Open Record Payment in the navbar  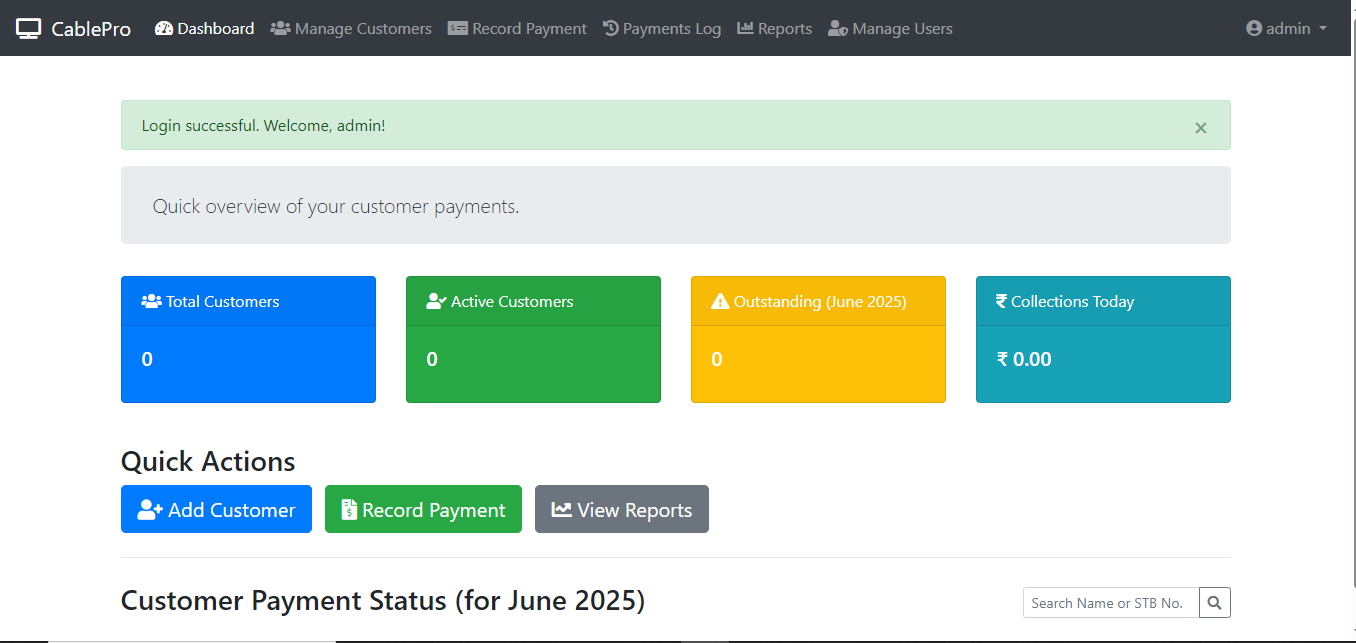[517, 29]
